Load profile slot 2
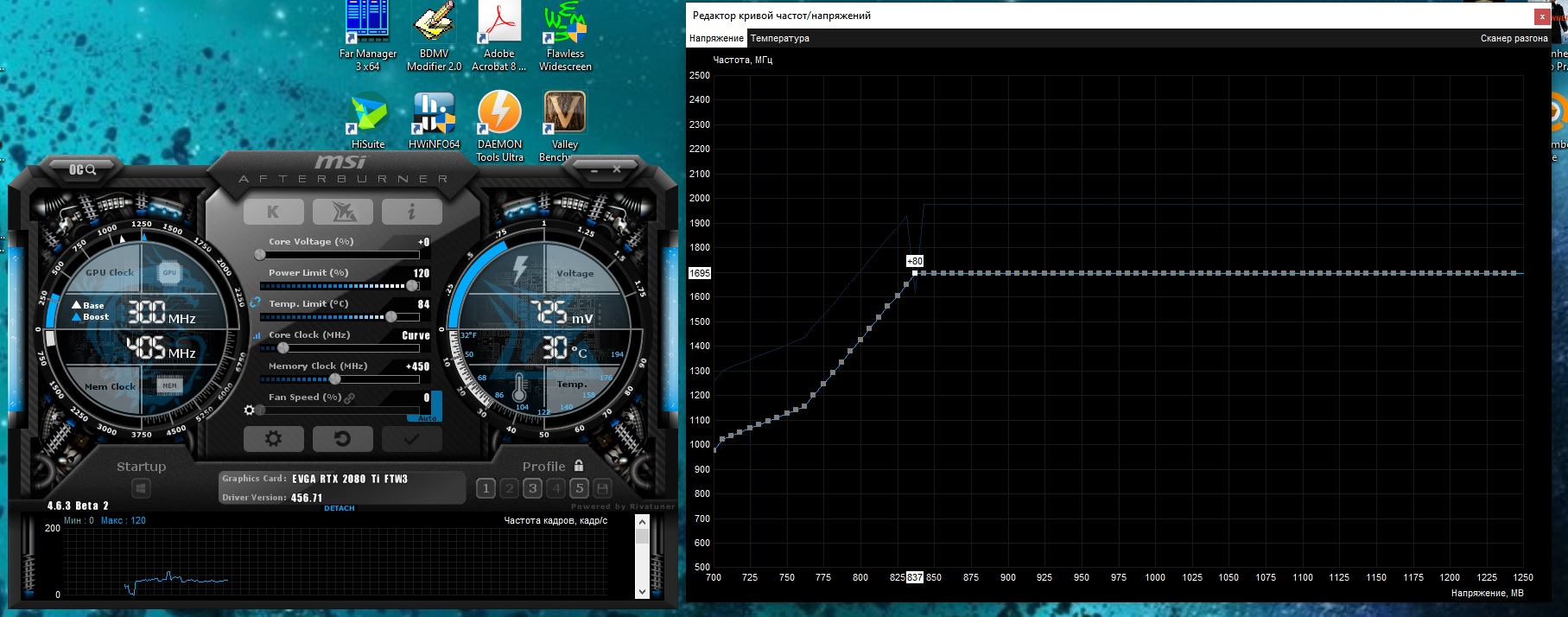Viewport: 1568px width, 617px height. tap(509, 488)
